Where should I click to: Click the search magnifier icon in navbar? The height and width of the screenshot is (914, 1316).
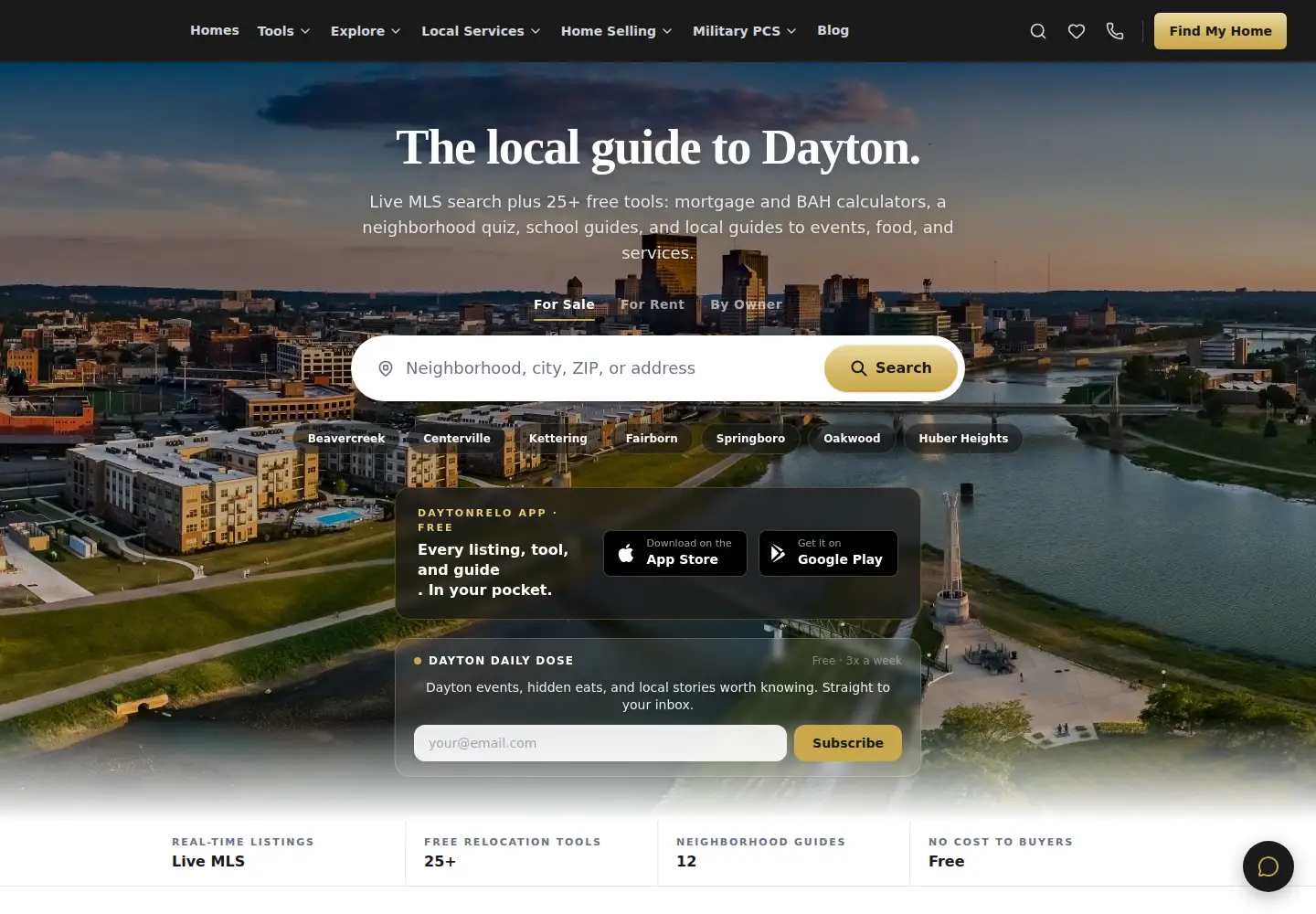coord(1038,31)
